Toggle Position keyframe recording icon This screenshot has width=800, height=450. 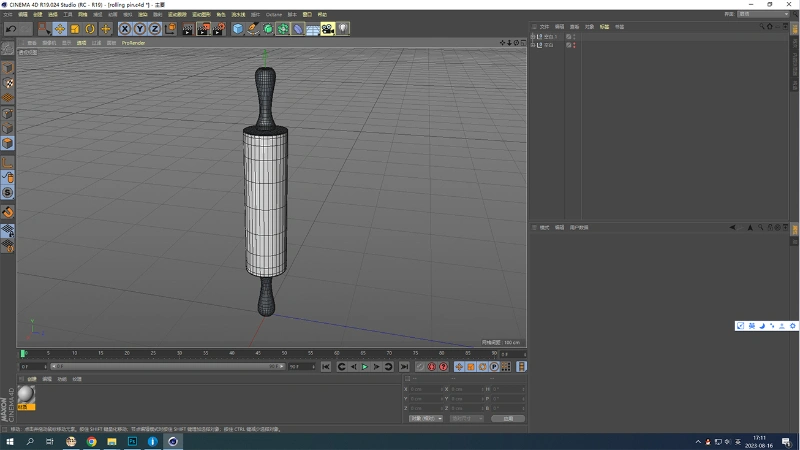pos(459,367)
